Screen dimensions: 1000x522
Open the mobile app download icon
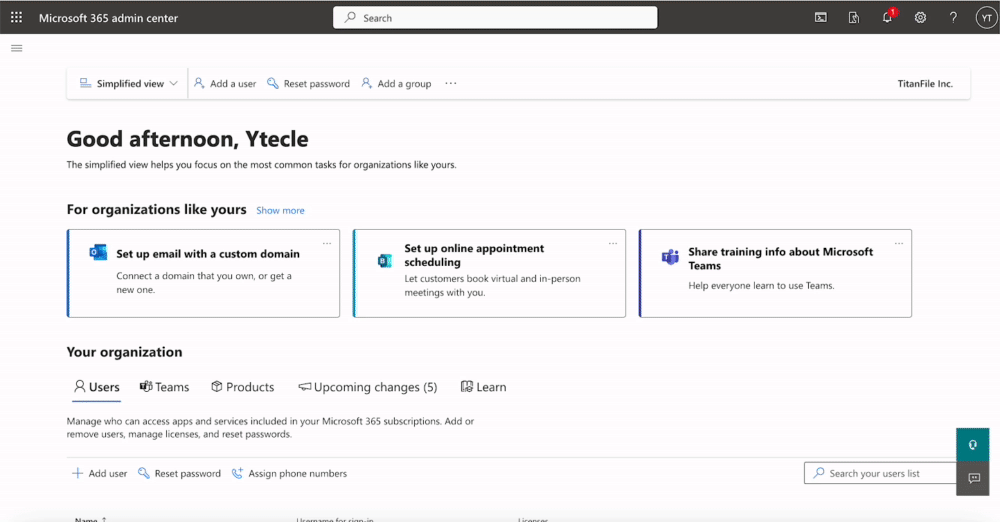854,18
